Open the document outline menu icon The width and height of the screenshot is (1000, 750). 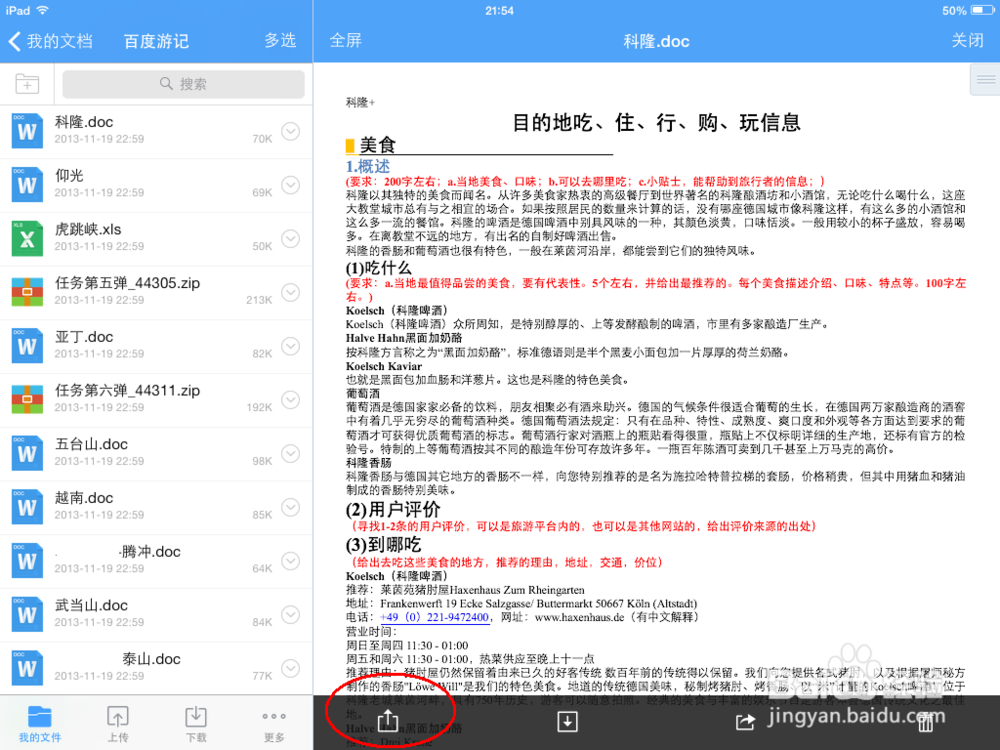tap(985, 80)
